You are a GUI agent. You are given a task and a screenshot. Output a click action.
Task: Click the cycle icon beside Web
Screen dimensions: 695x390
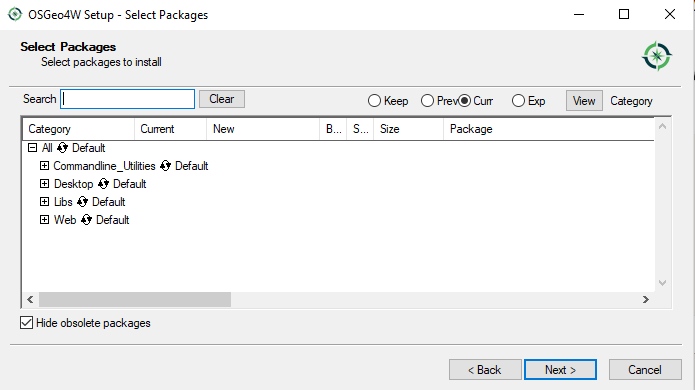(86, 220)
